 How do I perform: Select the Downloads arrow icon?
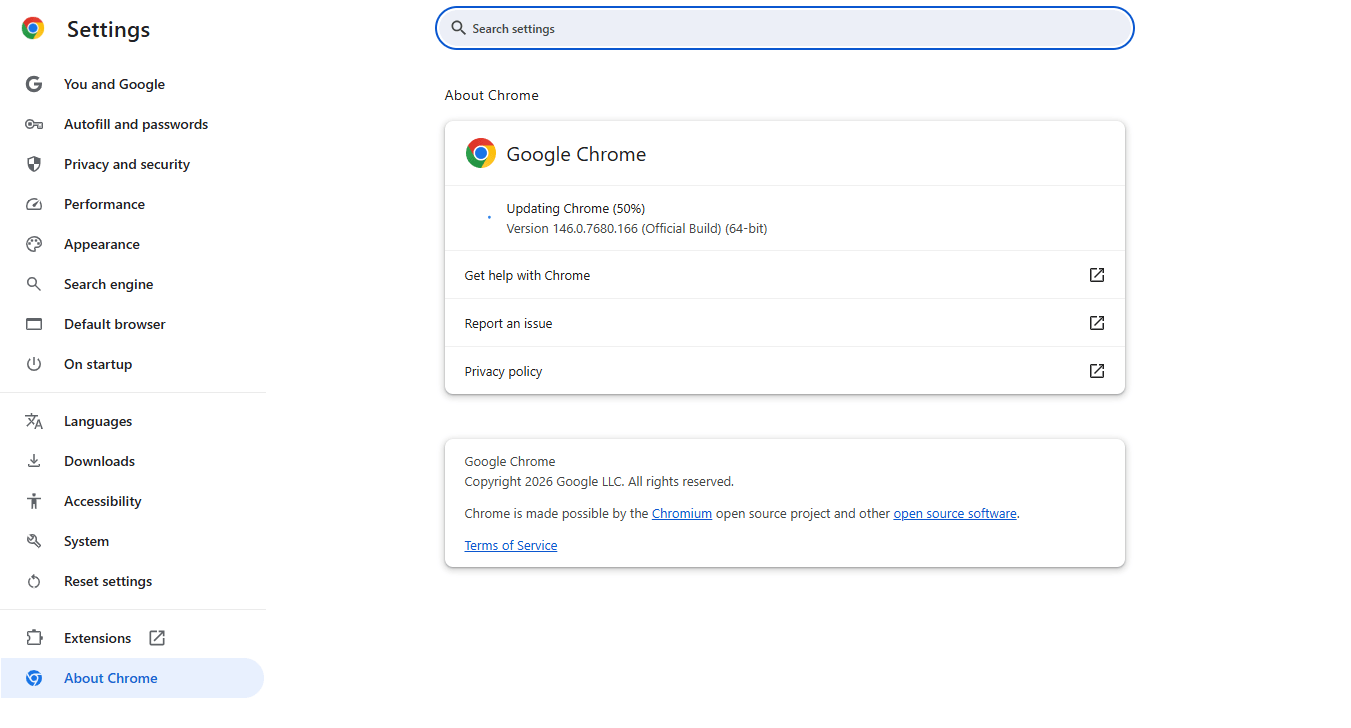tap(34, 461)
